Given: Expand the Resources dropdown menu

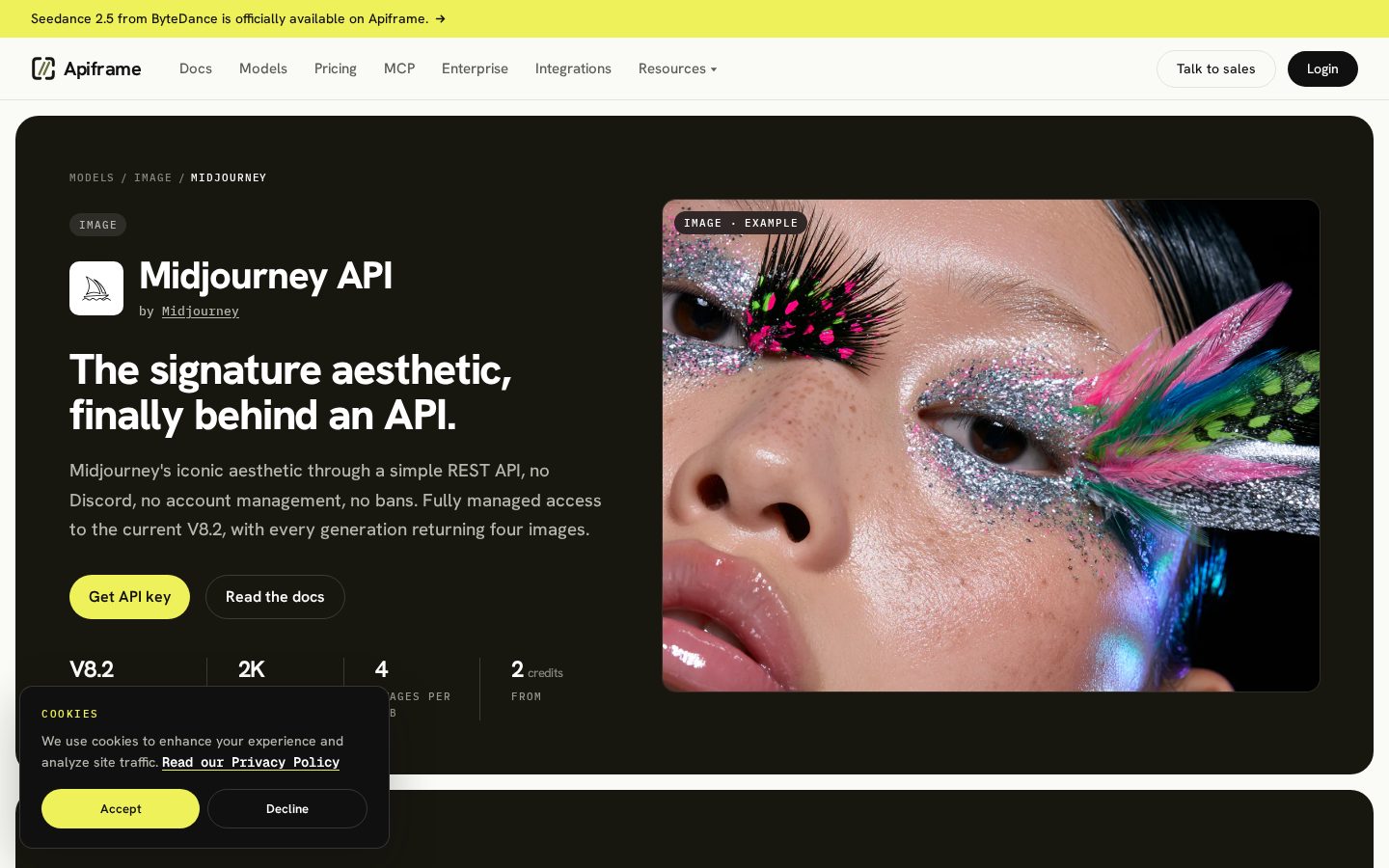Looking at the screenshot, I should pos(677,68).
